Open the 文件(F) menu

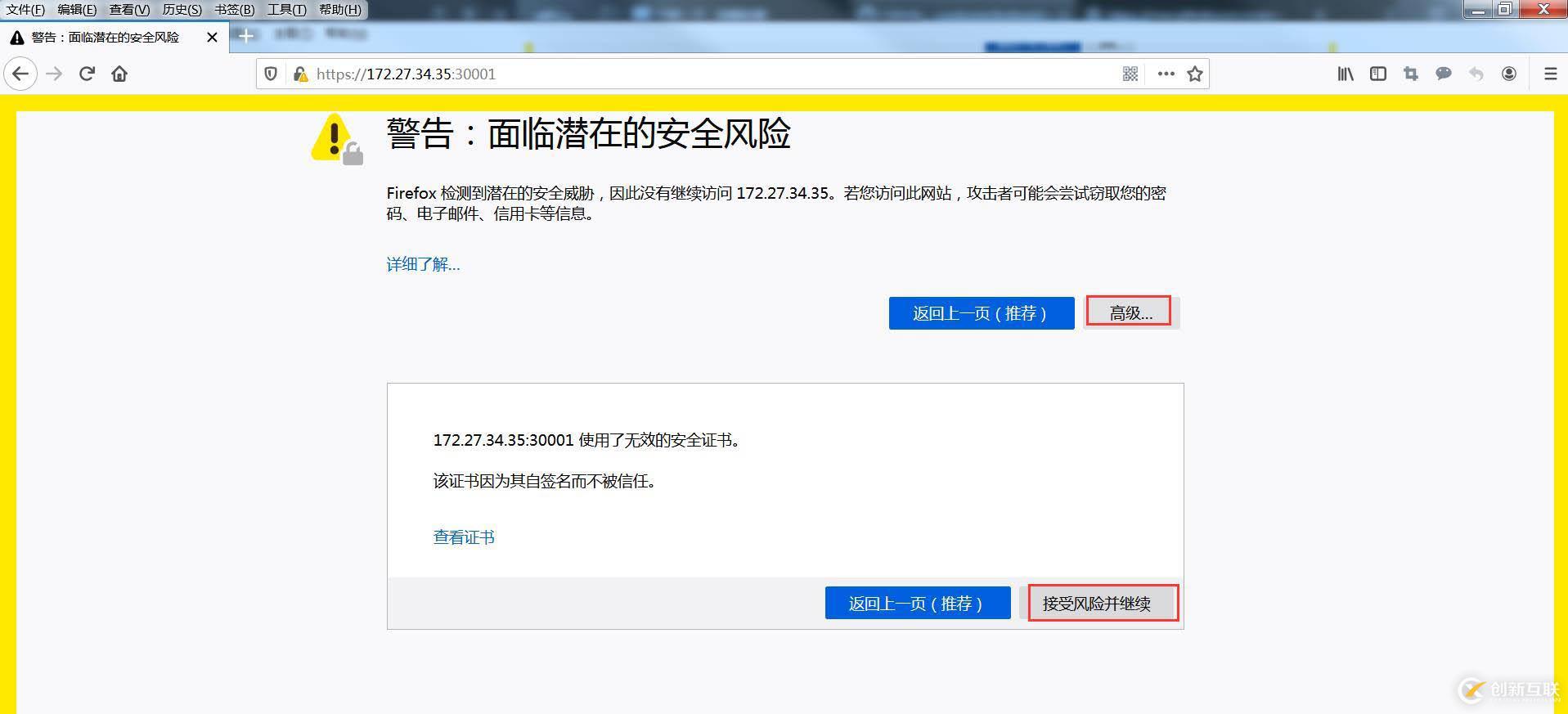pyautogui.click(x=26, y=10)
